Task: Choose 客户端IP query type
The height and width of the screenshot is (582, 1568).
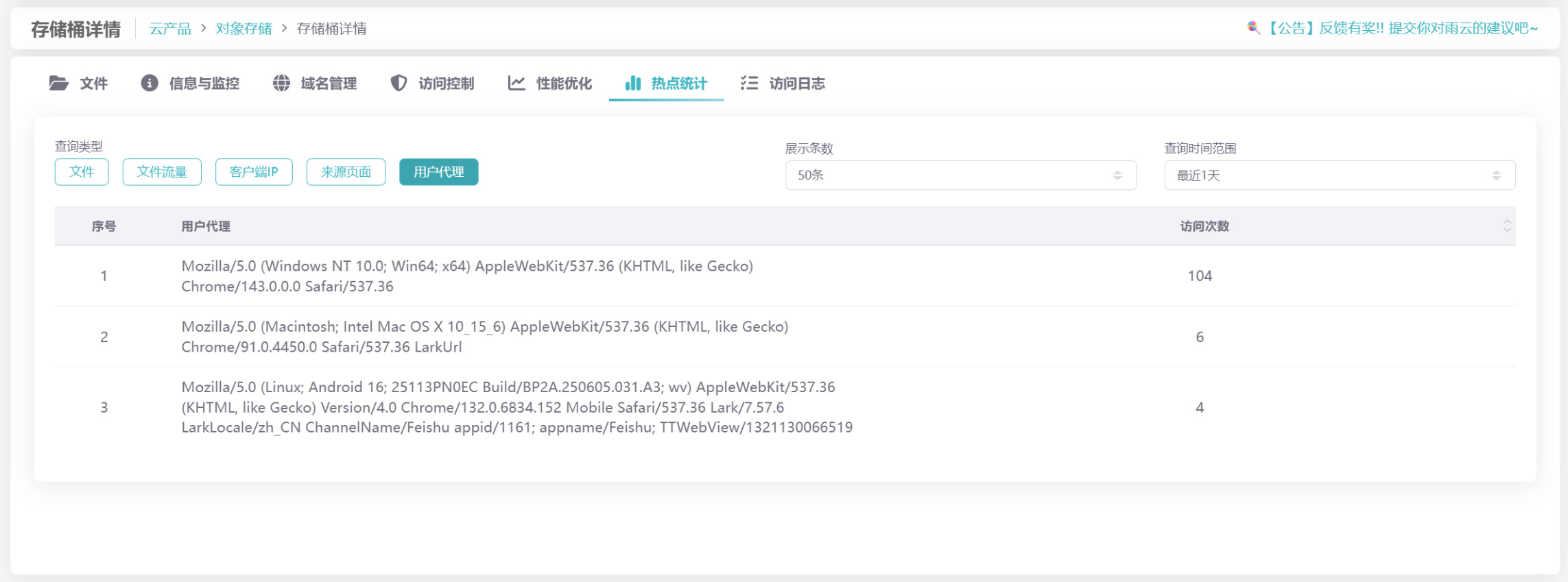Action: pyautogui.click(x=254, y=172)
